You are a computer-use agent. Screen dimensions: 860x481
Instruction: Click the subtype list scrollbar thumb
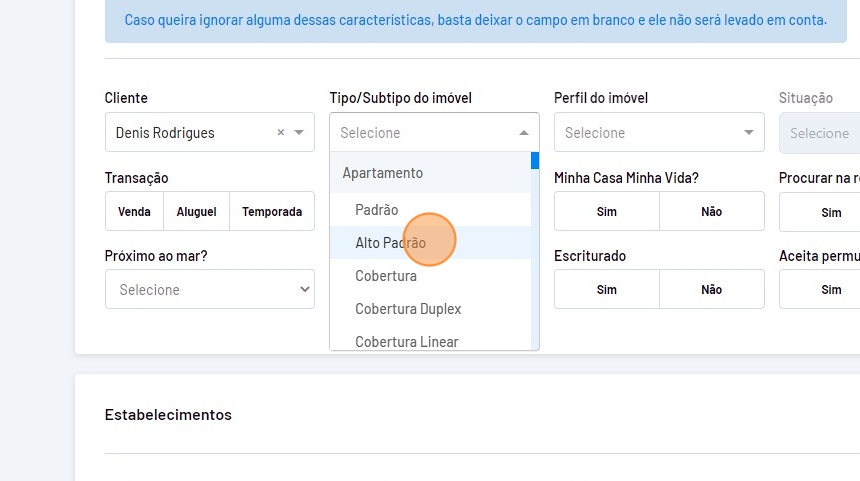[x=535, y=160]
